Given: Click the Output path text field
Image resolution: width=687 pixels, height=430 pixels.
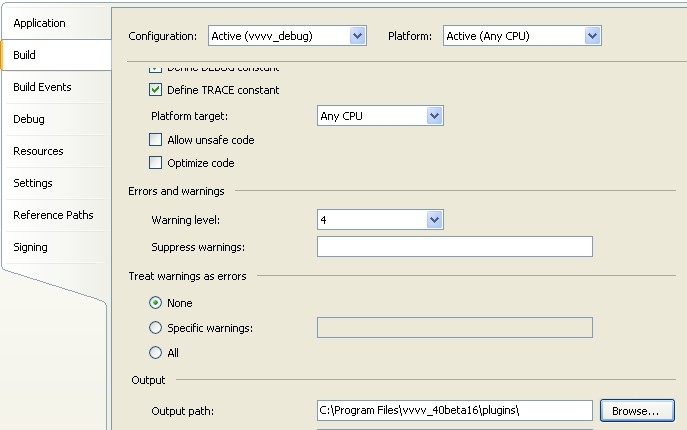Looking at the screenshot, I should tap(455, 411).
